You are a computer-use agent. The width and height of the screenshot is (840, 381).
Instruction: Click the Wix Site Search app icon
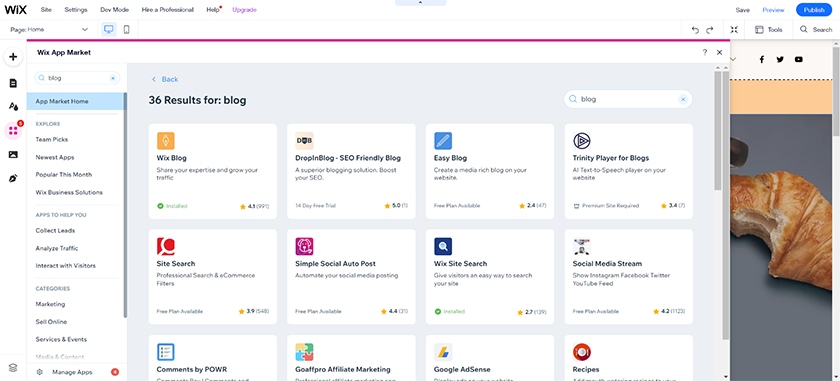[443, 246]
